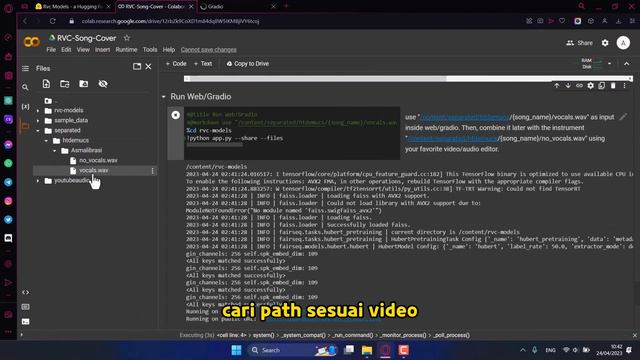Screen dimensions: 640x360
Task: Copy link to the cell
Action: [x=579, y=86]
